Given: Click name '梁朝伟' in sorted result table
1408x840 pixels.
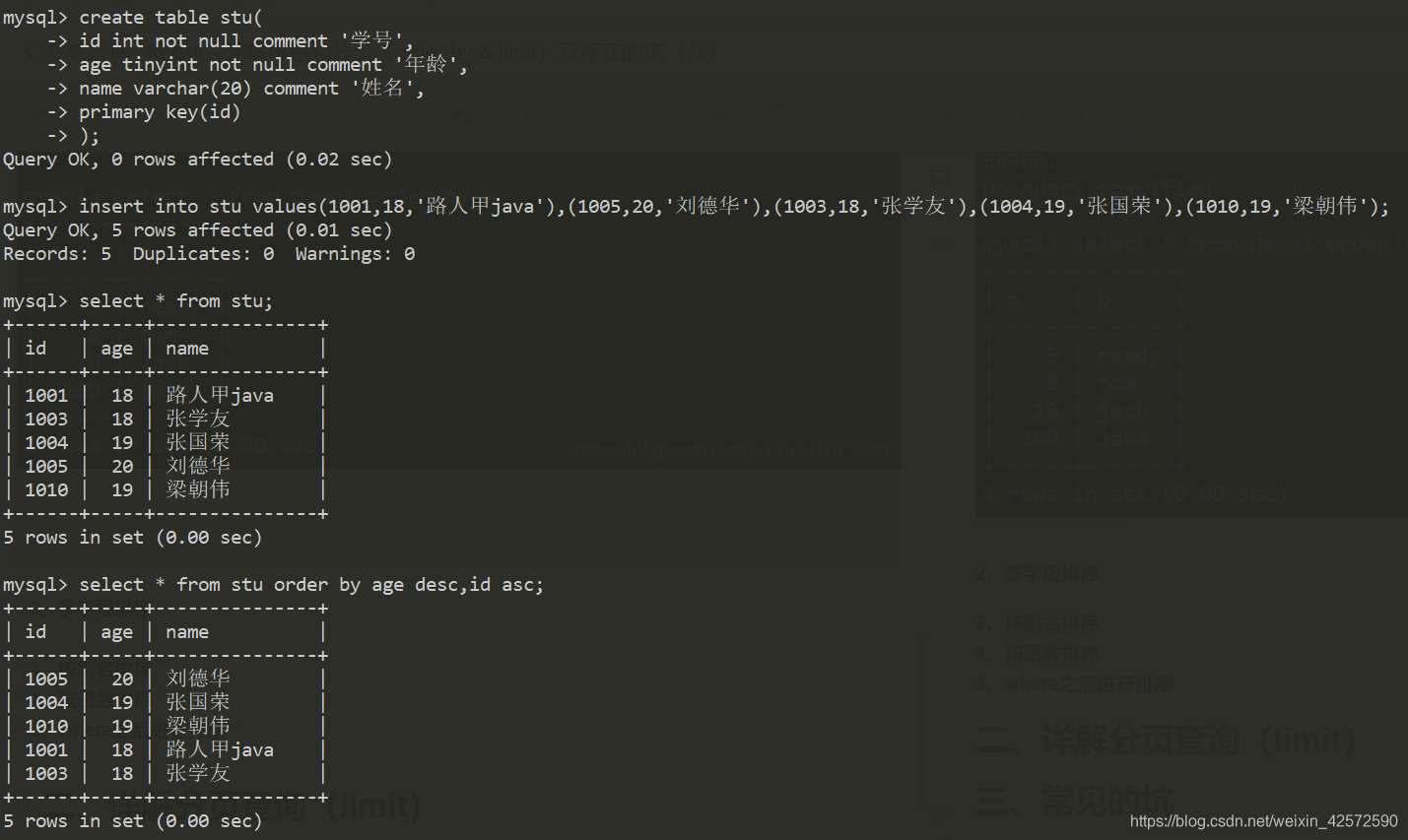Looking at the screenshot, I should pyautogui.click(x=198, y=727).
